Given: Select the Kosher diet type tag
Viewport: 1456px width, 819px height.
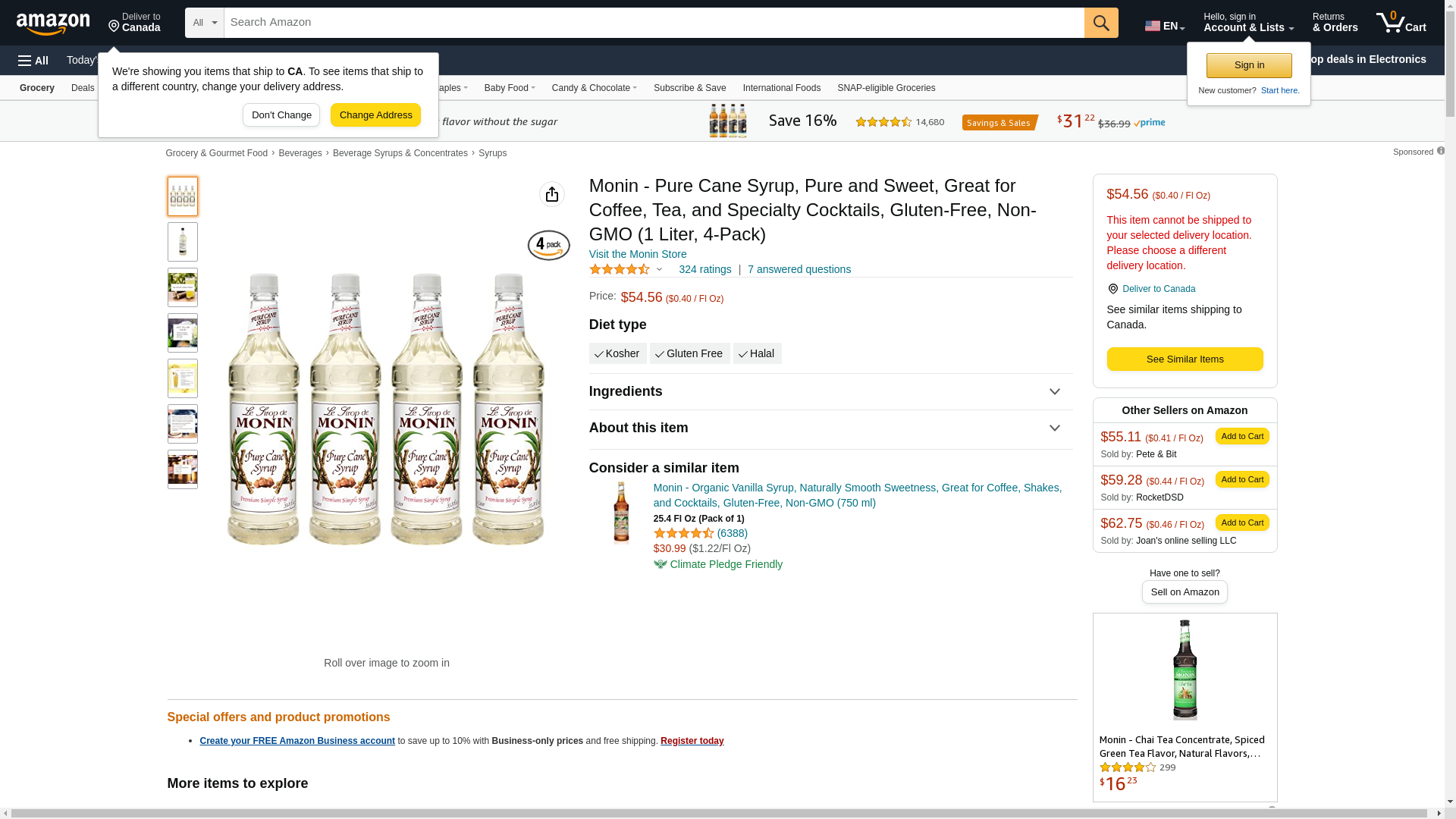Looking at the screenshot, I should click(617, 354).
